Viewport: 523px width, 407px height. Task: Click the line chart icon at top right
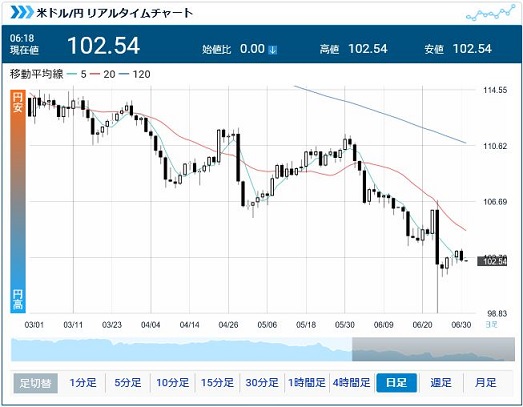pyautogui.click(x=490, y=13)
